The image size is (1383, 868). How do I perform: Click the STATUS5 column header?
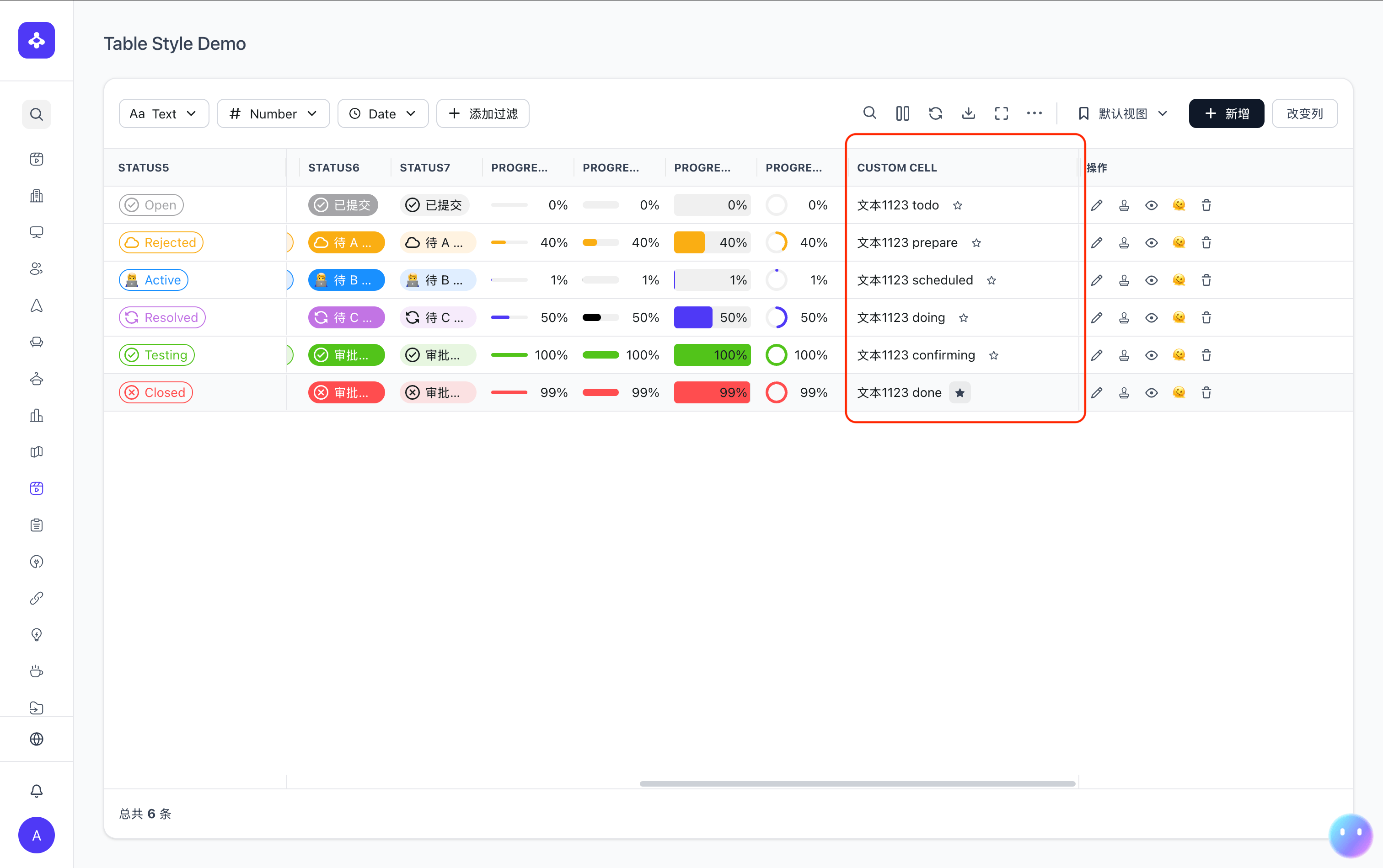click(x=144, y=168)
